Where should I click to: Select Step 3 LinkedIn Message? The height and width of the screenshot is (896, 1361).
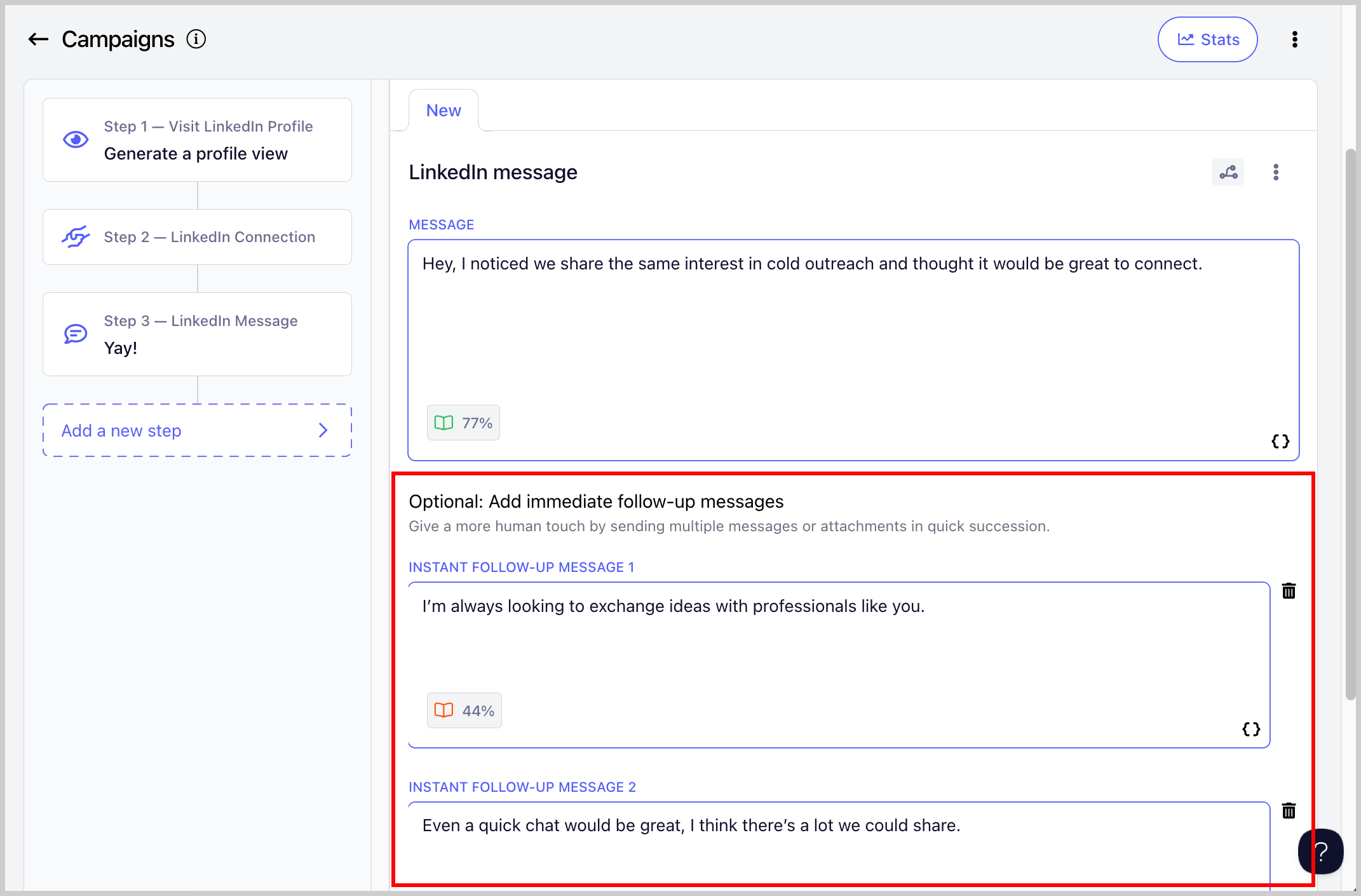197,334
